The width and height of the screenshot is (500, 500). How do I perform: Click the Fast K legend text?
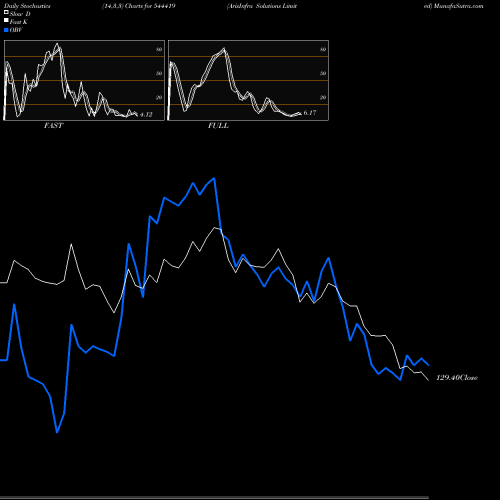pyautogui.click(x=19, y=22)
